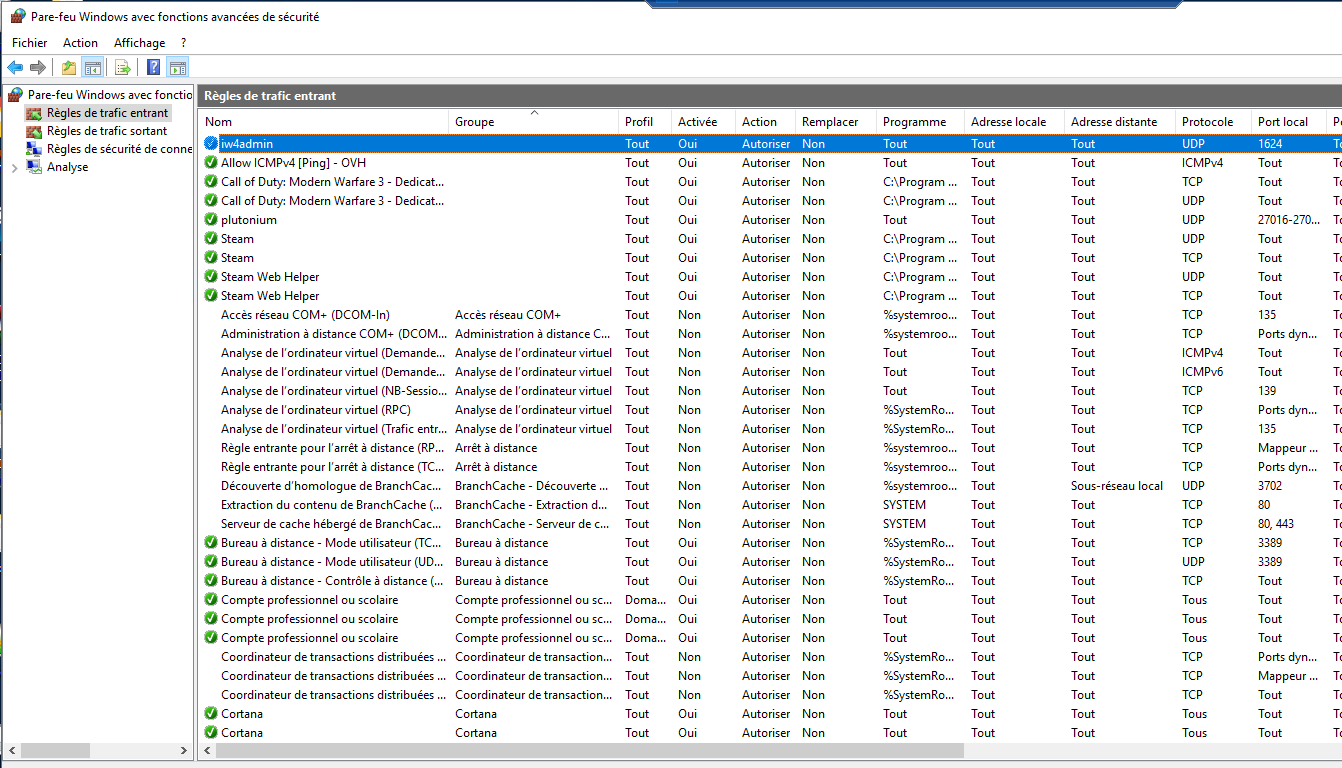The width and height of the screenshot is (1342, 768).
Task: Sort by the Adresse distante column header
Action: pos(1120,122)
